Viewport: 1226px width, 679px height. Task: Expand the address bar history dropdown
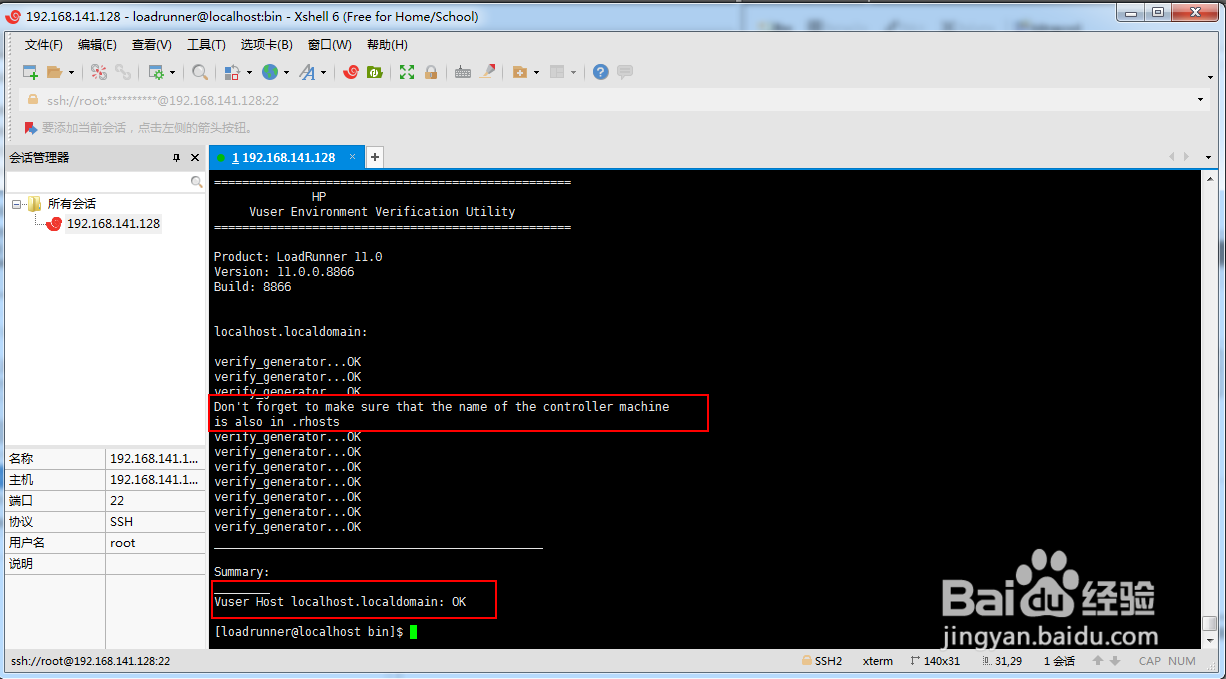(x=1200, y=100)
